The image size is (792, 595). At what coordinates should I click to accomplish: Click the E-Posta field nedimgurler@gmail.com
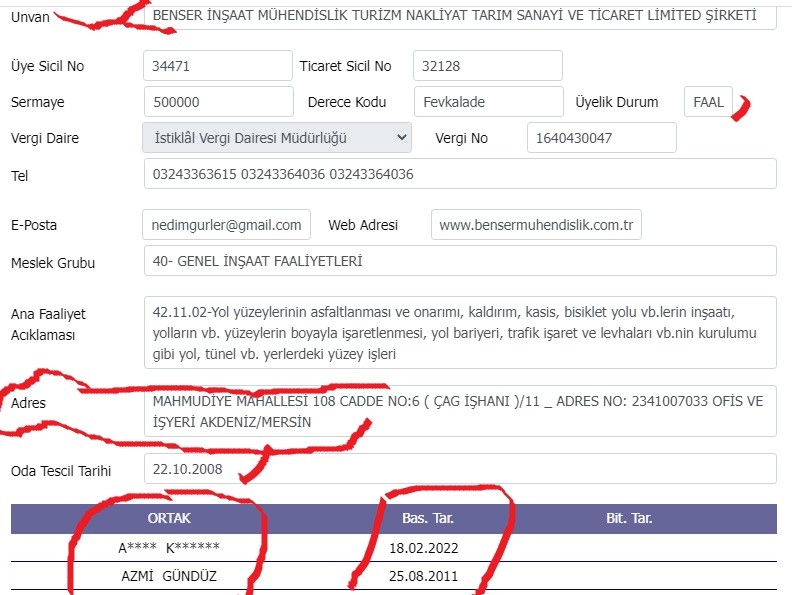pos(226,225)
